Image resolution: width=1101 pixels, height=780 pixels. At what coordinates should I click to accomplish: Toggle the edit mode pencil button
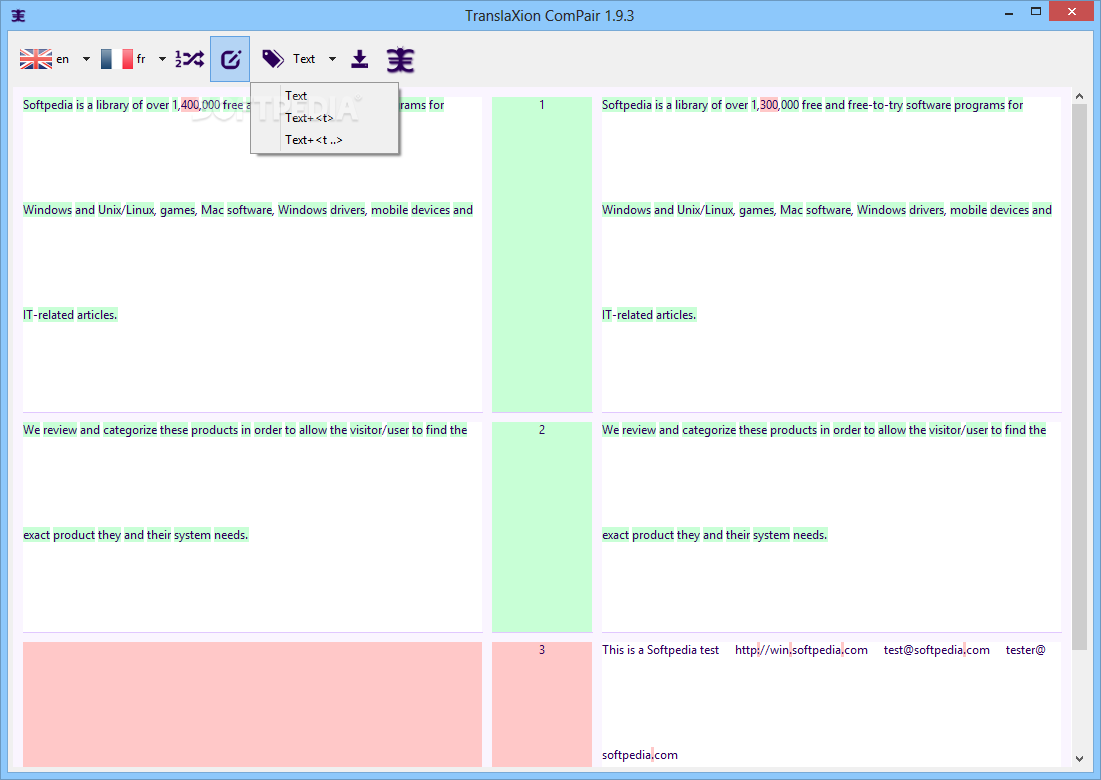point(230,59)
